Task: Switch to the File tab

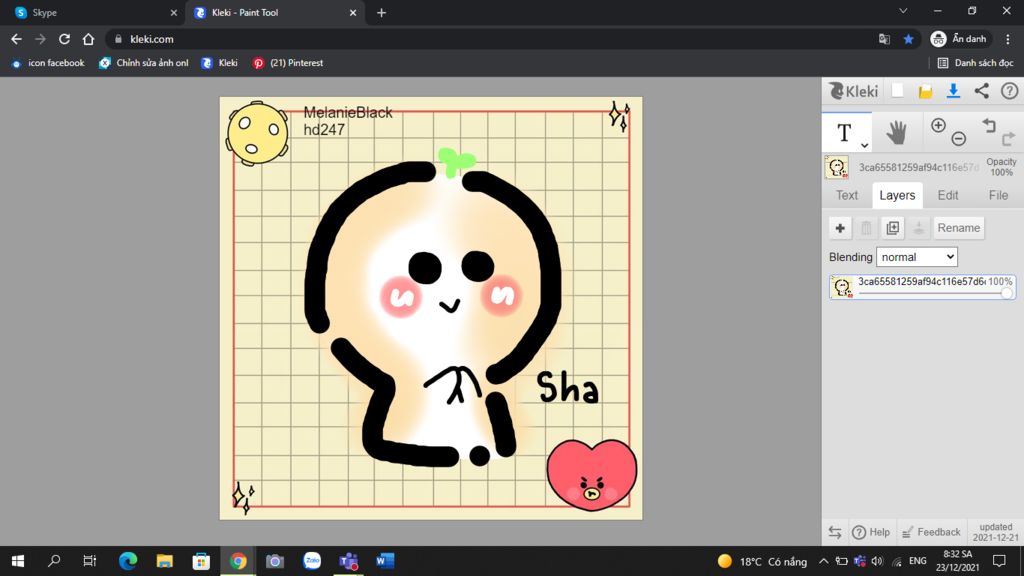Action: click(x=998, y=195)
